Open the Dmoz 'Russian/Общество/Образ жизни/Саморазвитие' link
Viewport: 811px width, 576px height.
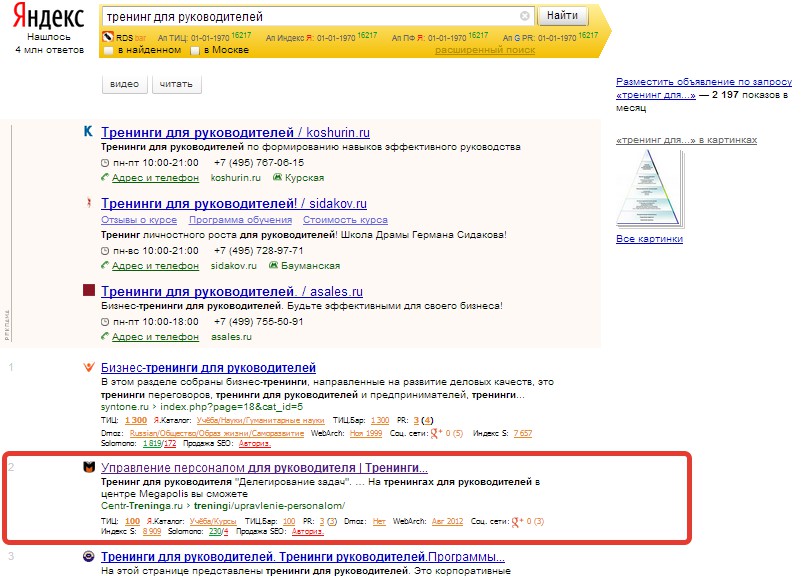(217, 433)
